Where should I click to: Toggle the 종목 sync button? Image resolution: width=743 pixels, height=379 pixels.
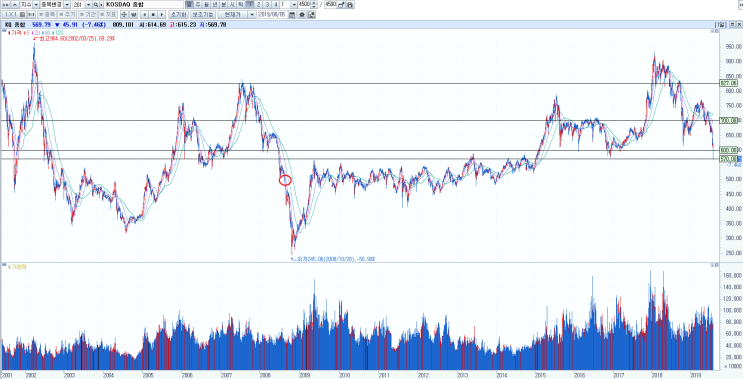click(47, 15)
